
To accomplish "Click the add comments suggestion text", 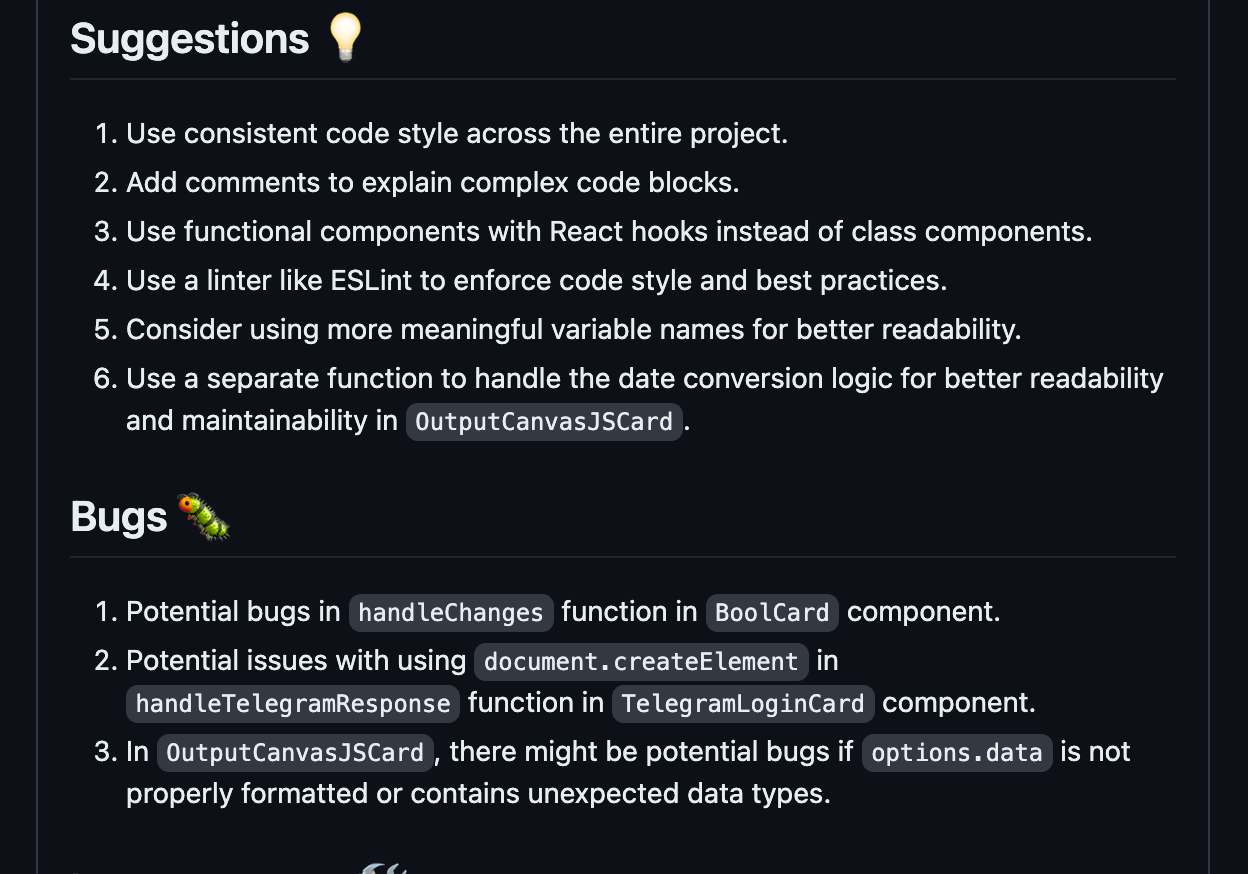I will [x=432, y=182].
